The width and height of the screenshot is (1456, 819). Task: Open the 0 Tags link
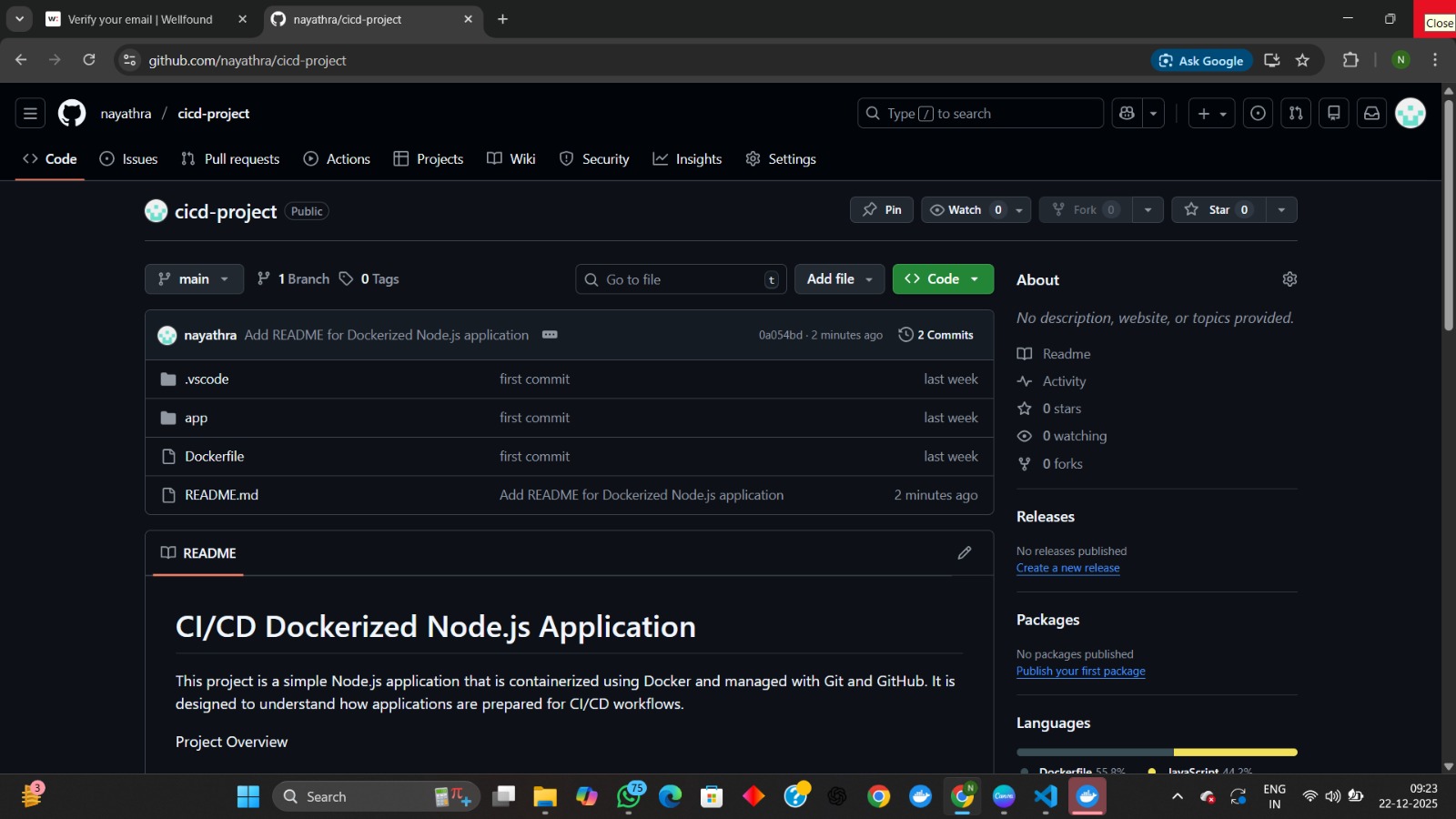369,279
